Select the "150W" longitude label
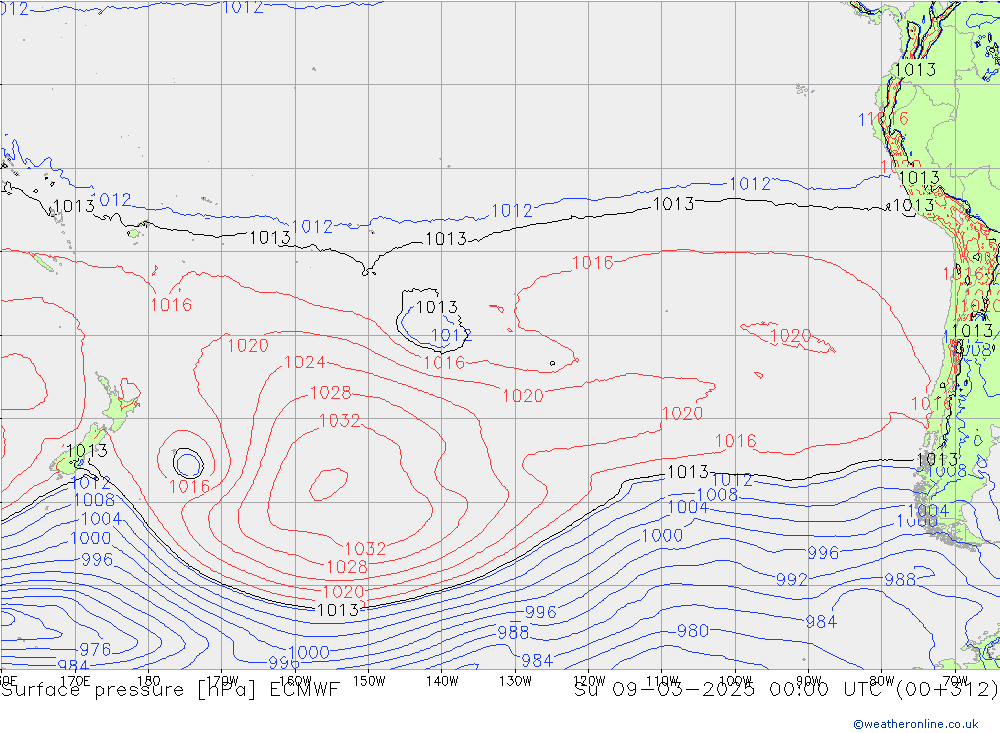 pyautogui.click(x=369, y=681)
